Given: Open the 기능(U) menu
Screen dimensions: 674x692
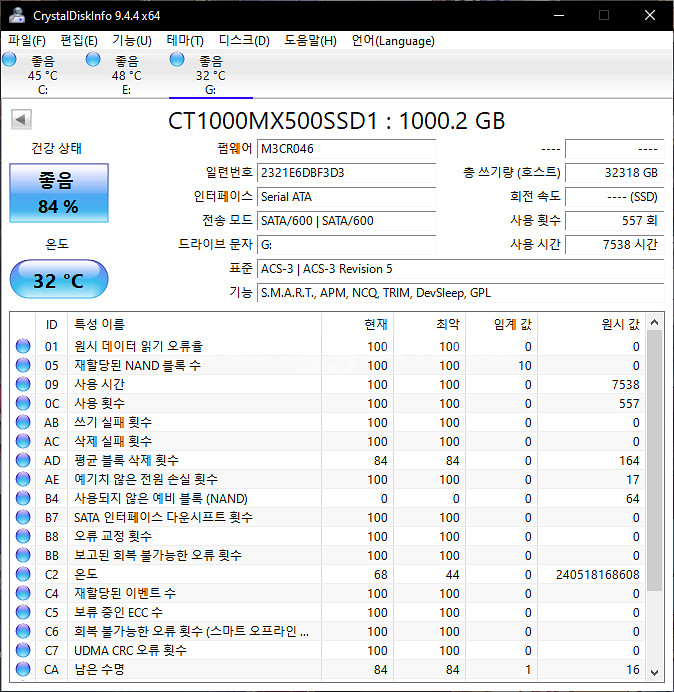Looking at the screenshot, I should pyautogui.click(x=132, y=41).
